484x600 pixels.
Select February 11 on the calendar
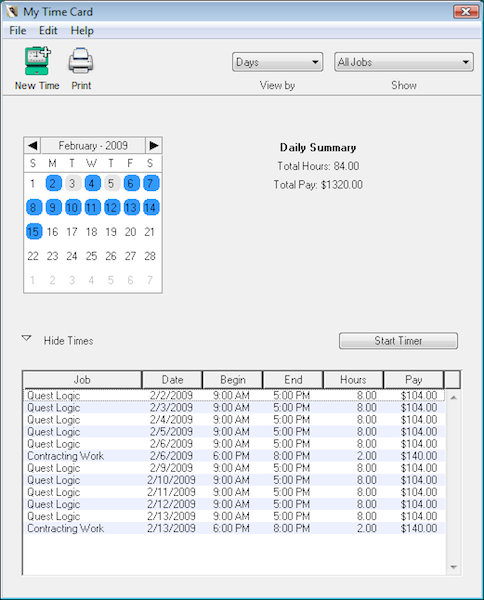92,208
